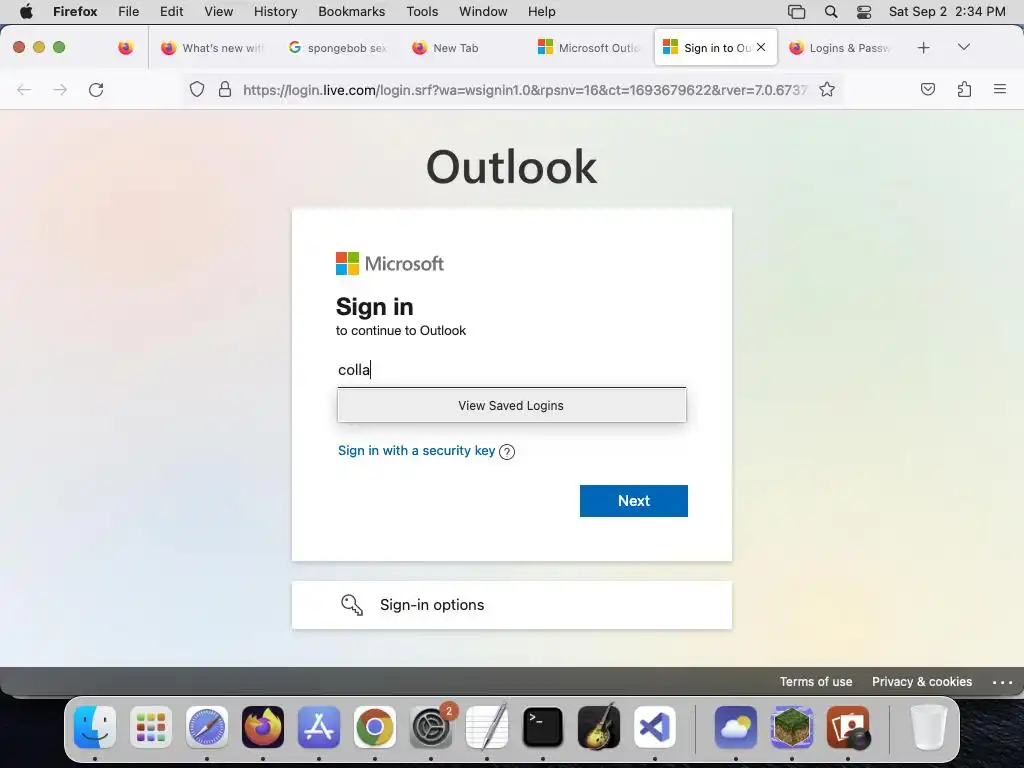1024x768 pixels.
Task: Switch to the spongebob Google tab
Action: pyautogui.click(x=338, y=48)
